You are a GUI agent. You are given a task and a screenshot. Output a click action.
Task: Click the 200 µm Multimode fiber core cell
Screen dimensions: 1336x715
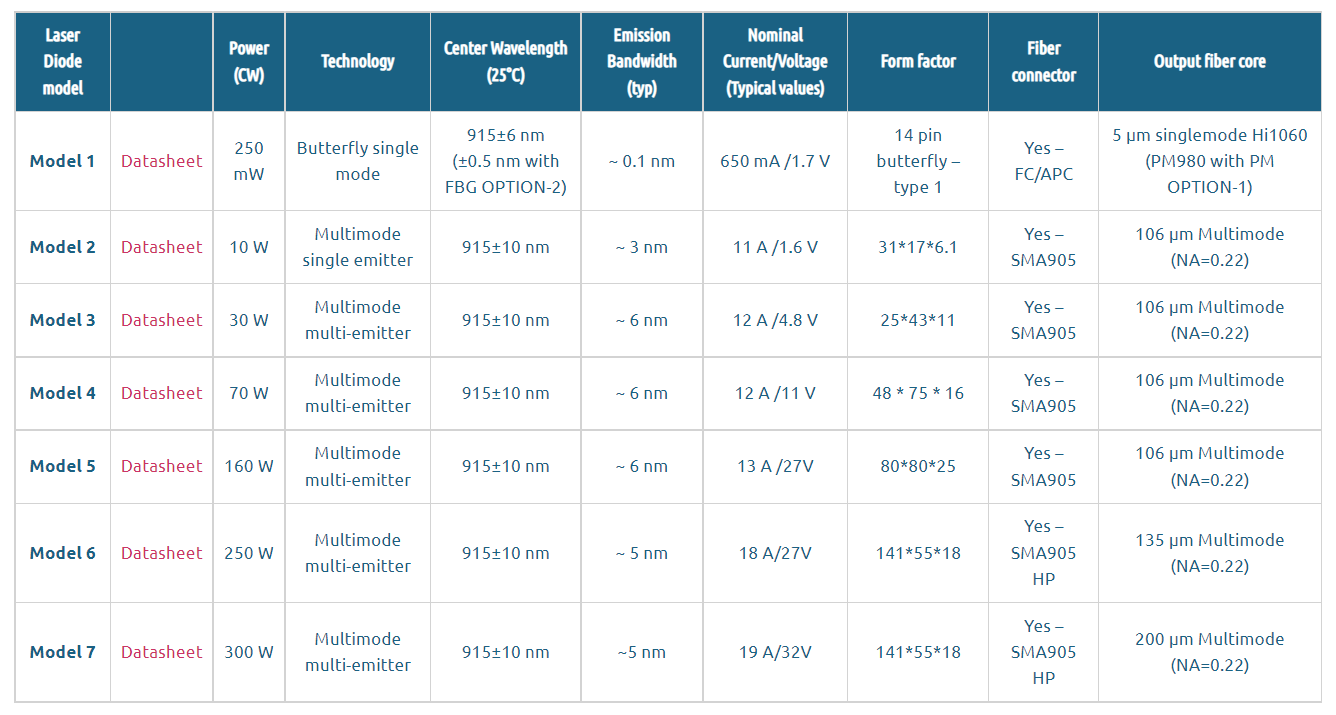(x=1209, y=652)
